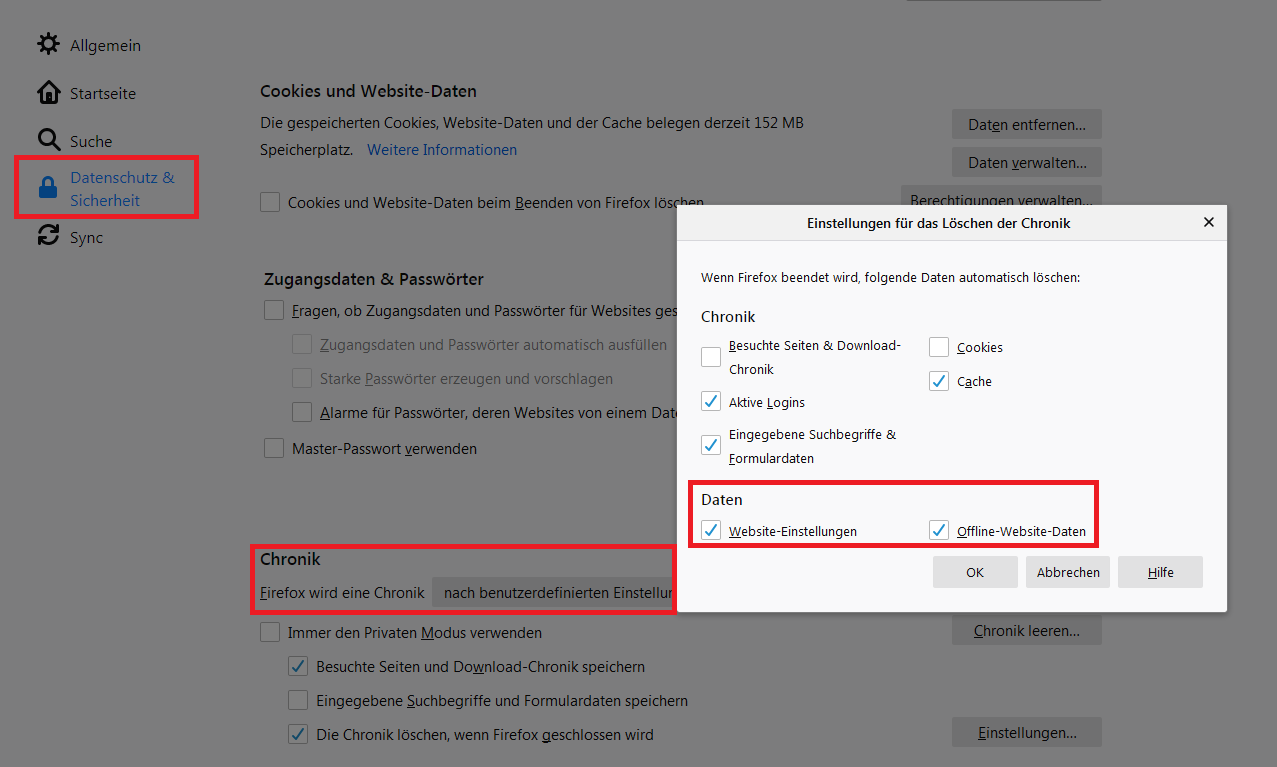This screenshot has width=1277, height=767.
Task: Toggle Website-Einstellungen checkbox
Action: tap(710, 530)
